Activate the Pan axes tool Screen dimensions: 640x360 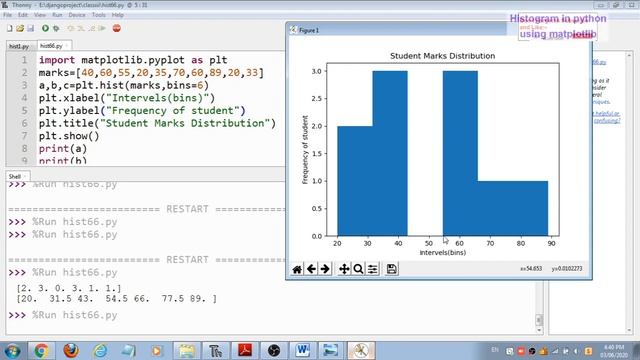(x=344, y=269)
